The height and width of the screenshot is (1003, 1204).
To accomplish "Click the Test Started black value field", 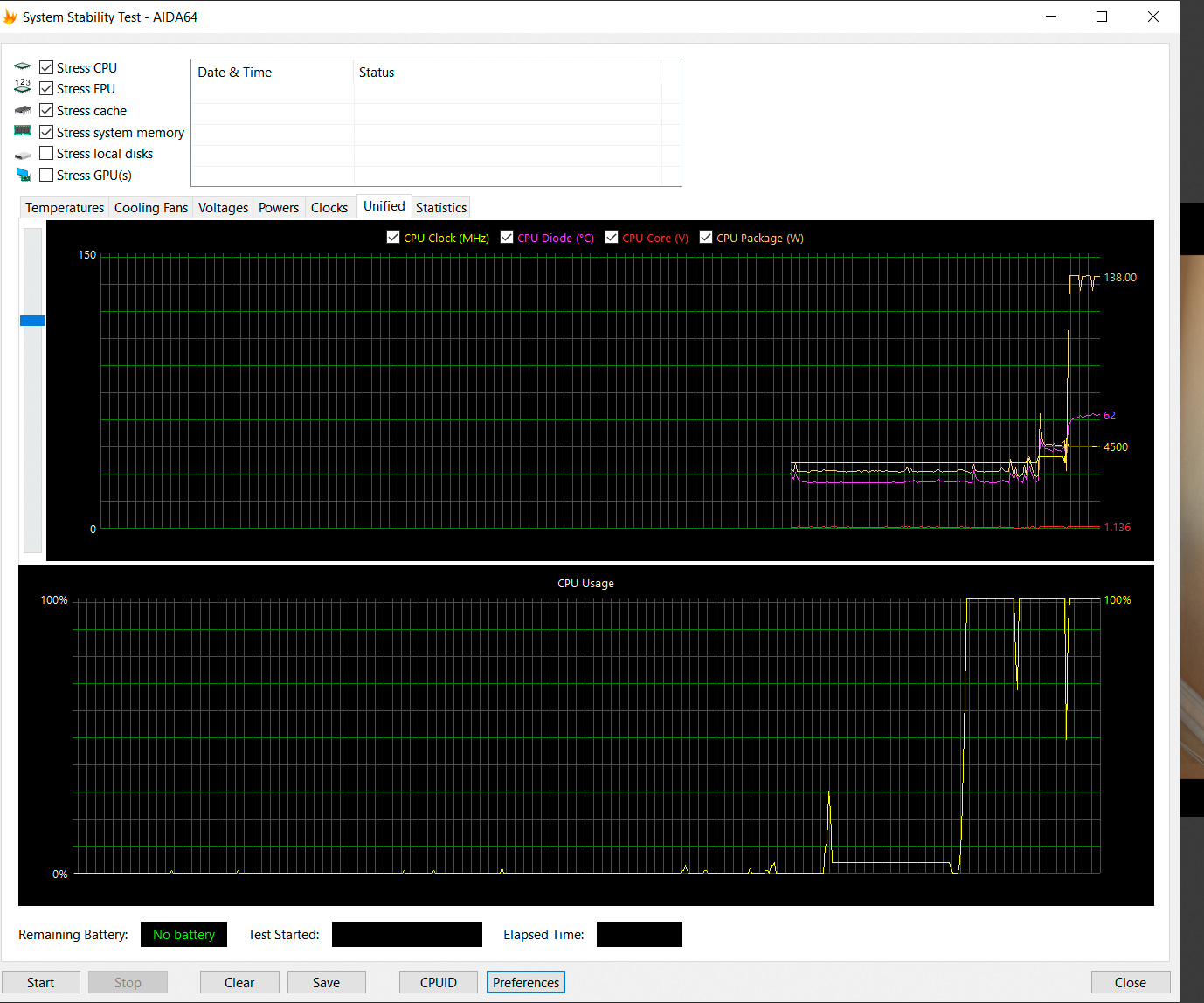I will 407,934.
